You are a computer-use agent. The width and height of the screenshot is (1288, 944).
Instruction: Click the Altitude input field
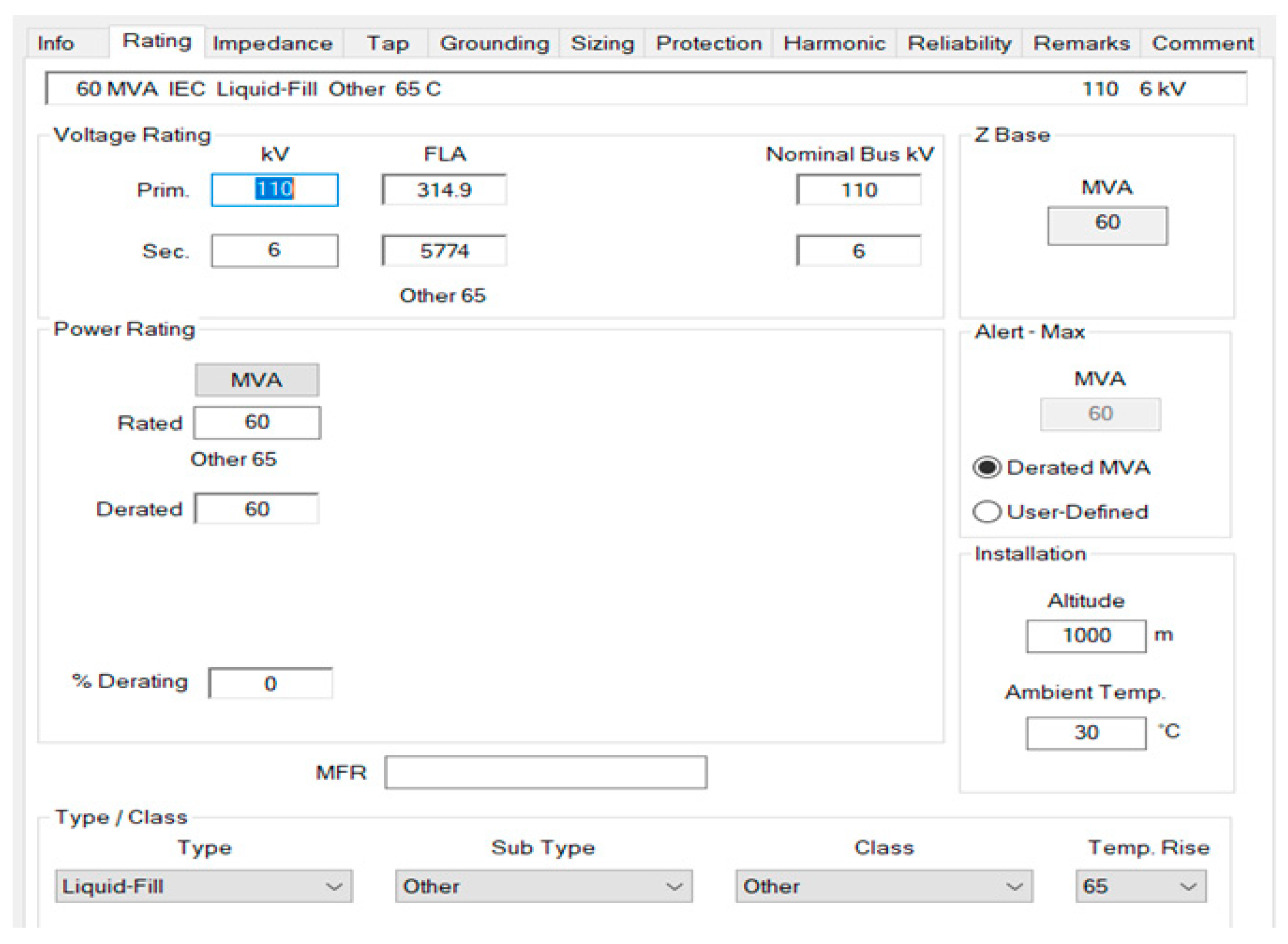coord(1086,635)
